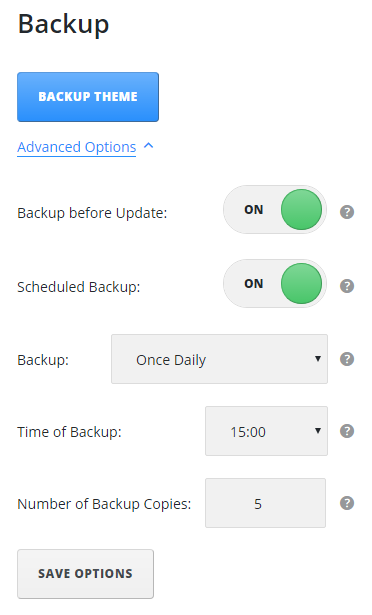Toggle the Backup before Update switch
The height and width of the screenshot is (615, 372).
coord(275,209)
